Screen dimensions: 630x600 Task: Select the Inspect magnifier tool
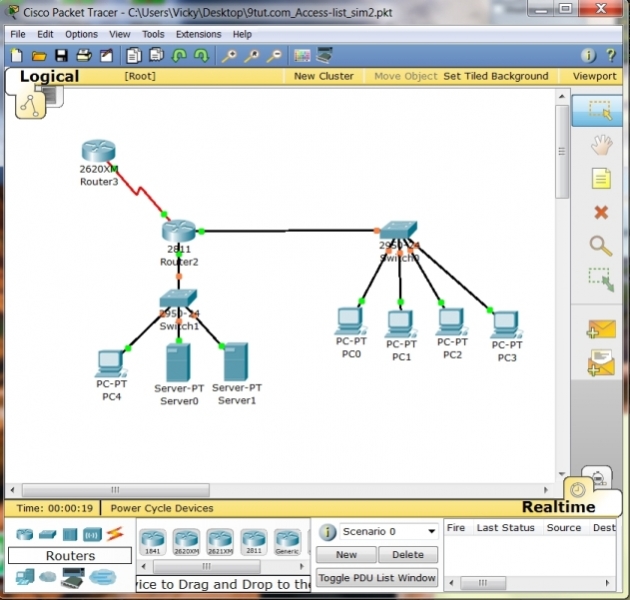click(x=600, y=245)
